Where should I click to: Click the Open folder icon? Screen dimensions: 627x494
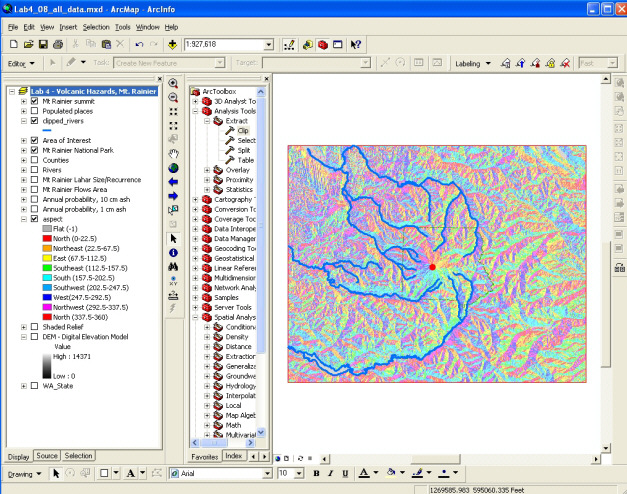(x=28, y=44)
